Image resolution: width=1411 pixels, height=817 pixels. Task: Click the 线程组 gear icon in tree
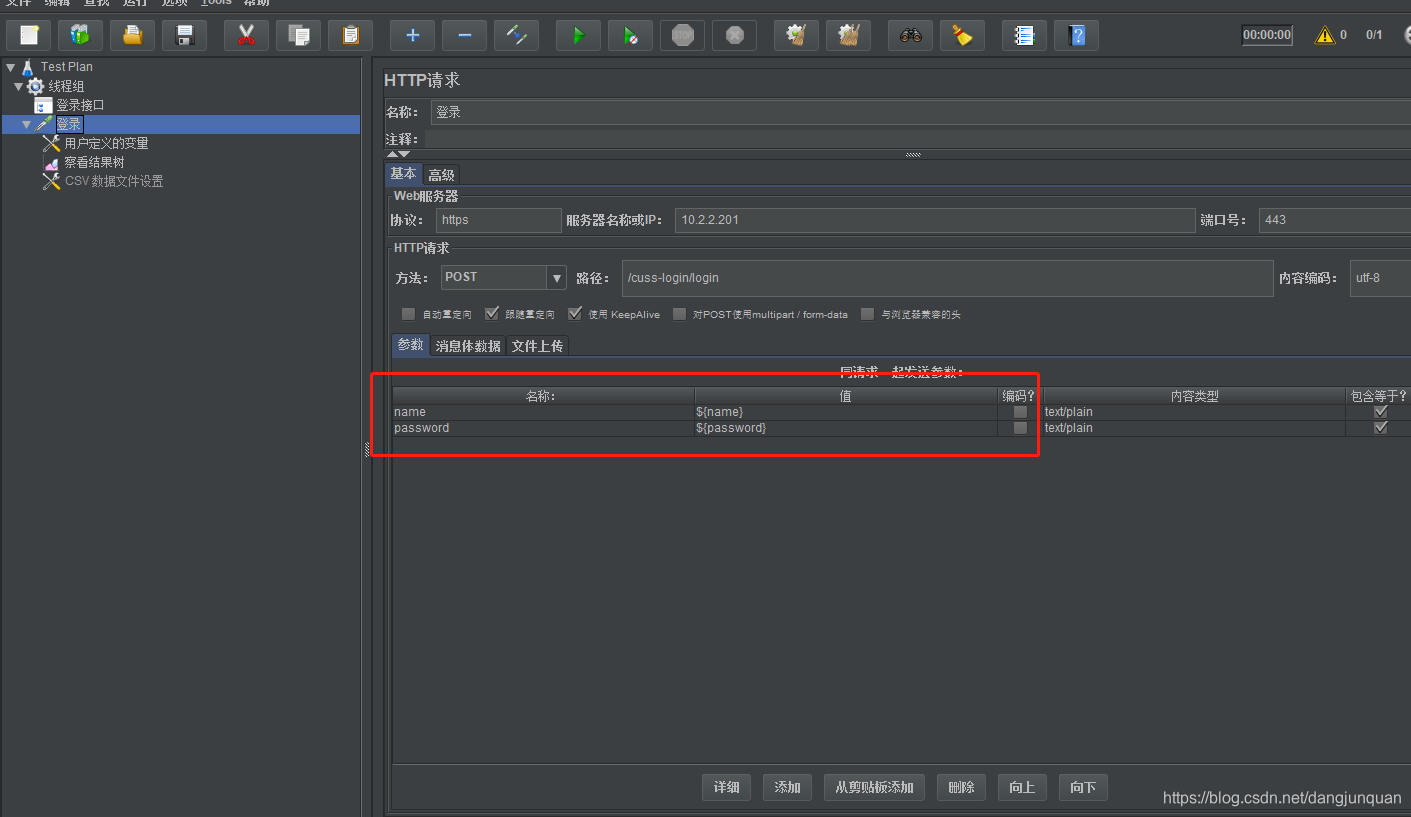click(x=36, y=86)
